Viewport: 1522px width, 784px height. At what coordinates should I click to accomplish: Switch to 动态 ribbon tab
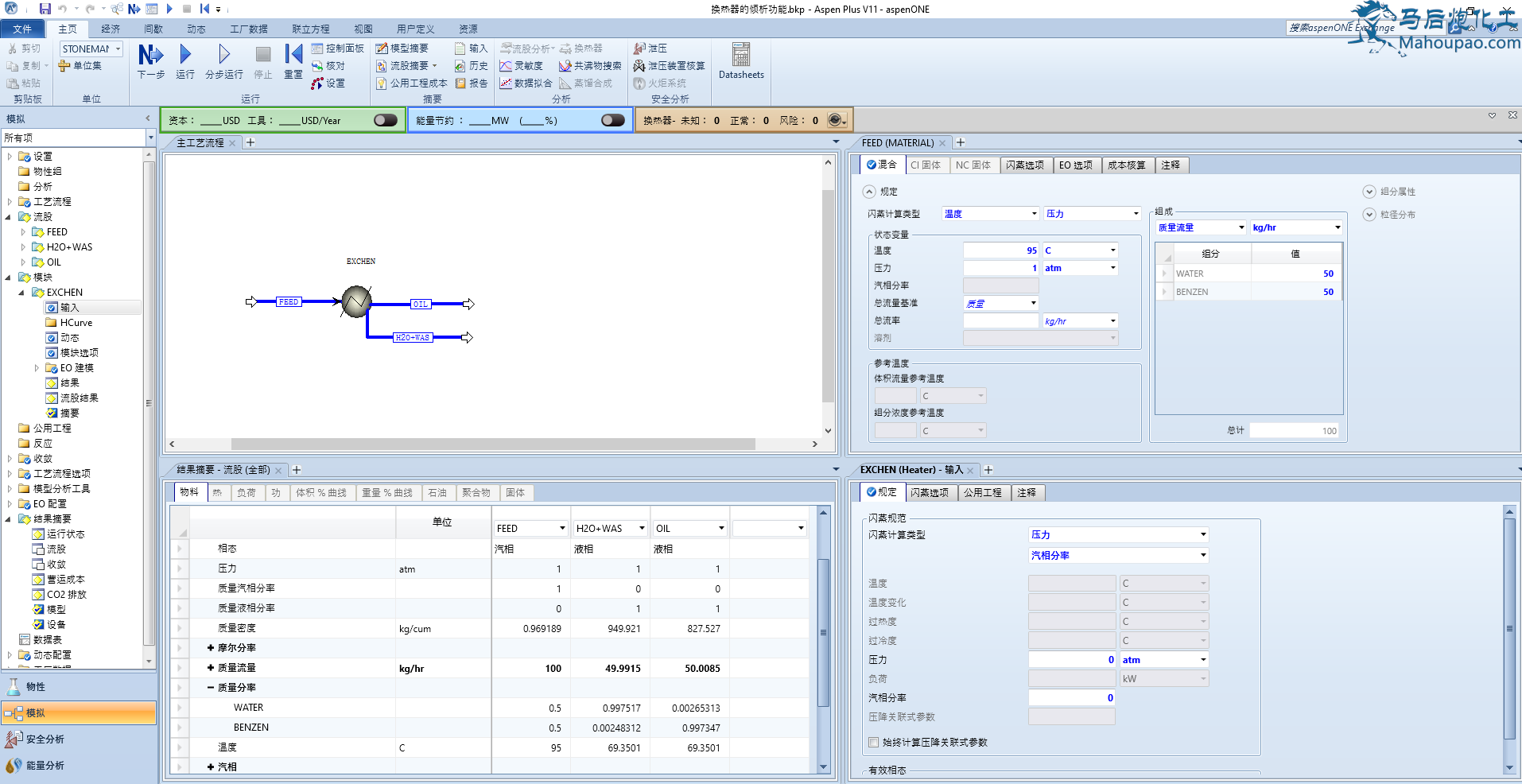tap(196, 29)
